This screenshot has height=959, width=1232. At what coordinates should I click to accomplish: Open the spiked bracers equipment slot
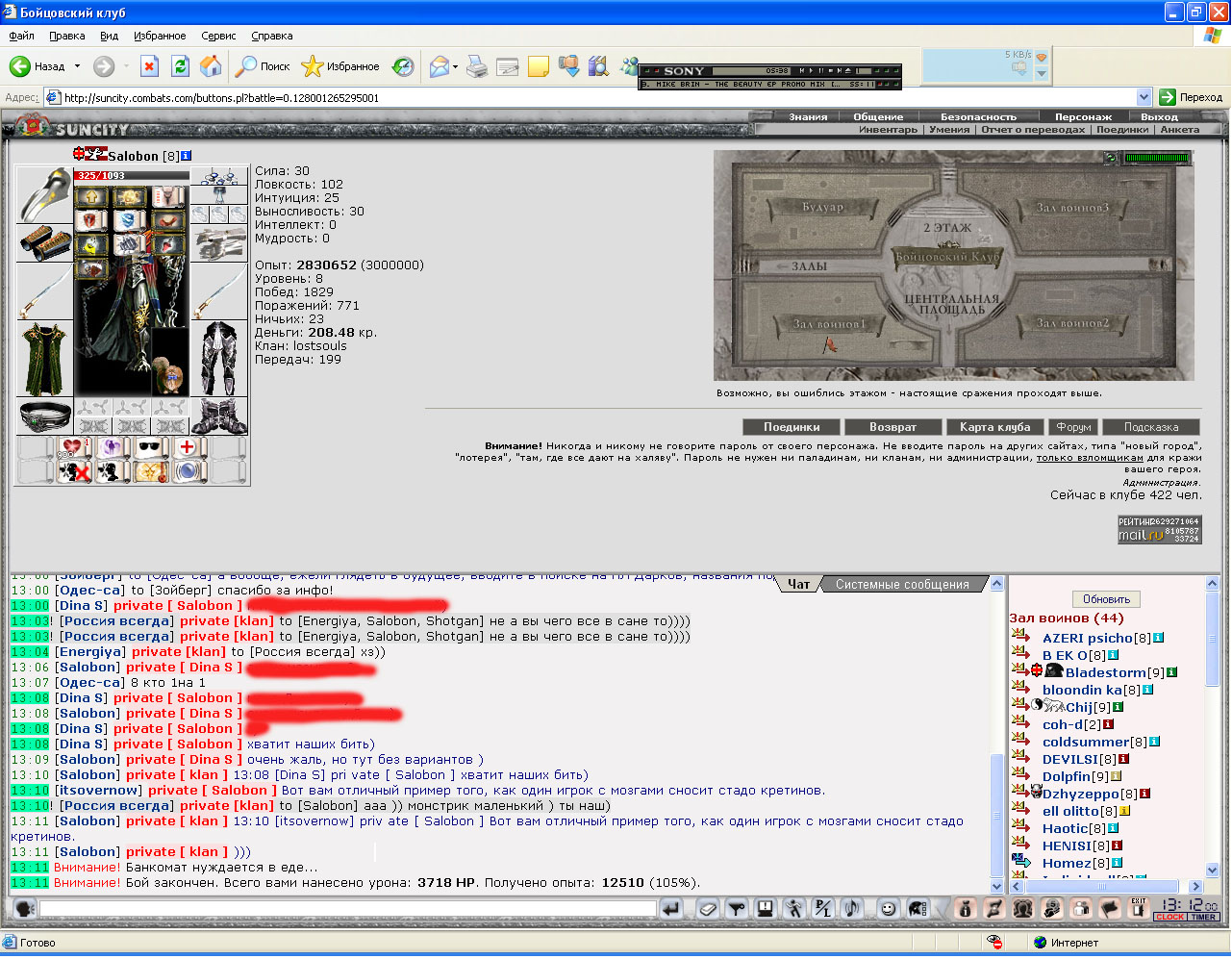click(44, 243)
